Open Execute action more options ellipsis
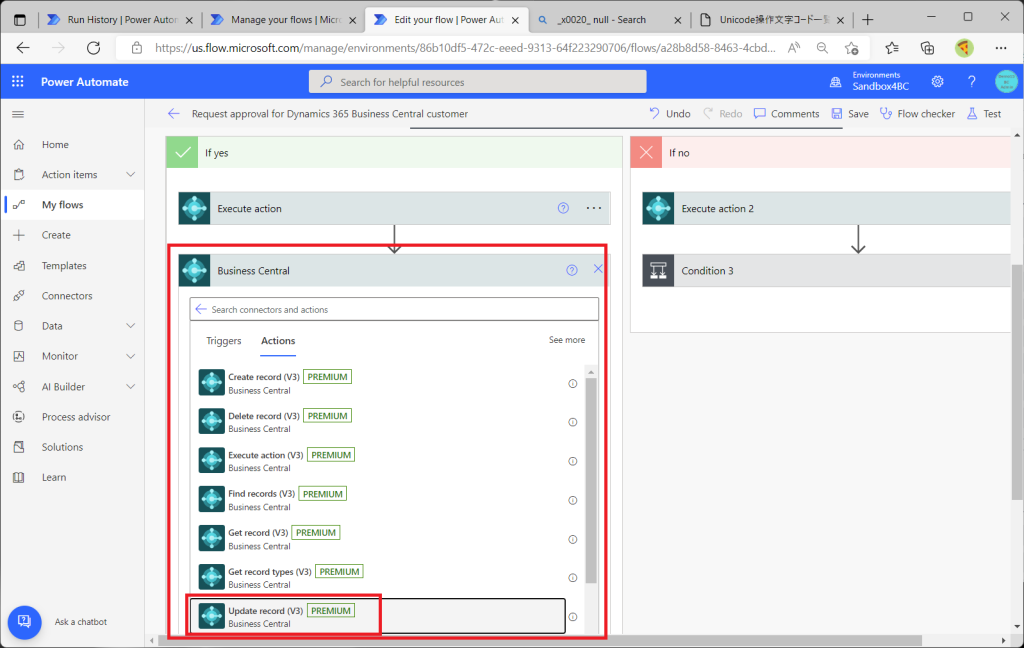This screenshot has height=648, width=1024. pyautogui.click(x=594, y=208)
